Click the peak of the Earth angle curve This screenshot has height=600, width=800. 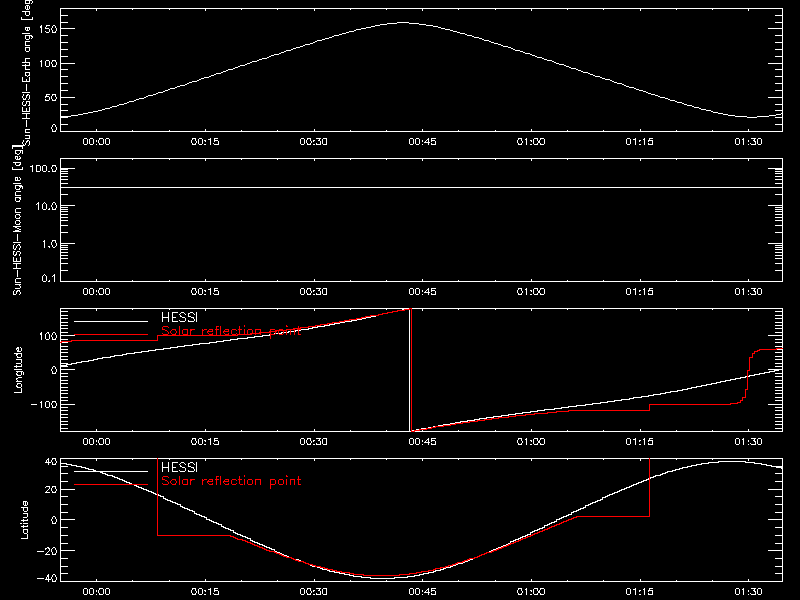point(403,22)
